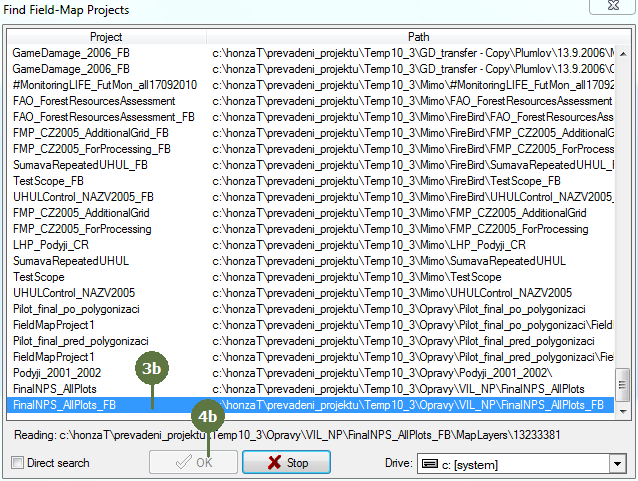Select the FAO_ForestResourcesAssessment_FB row
This screenshot has height=481, width=638.
tap(103, 117)
